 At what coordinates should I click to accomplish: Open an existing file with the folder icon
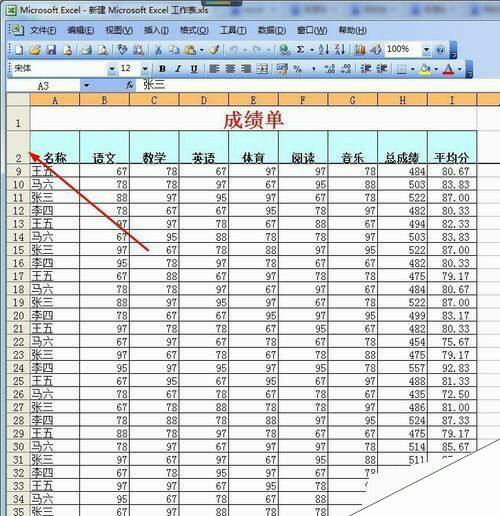coord(35,50)
